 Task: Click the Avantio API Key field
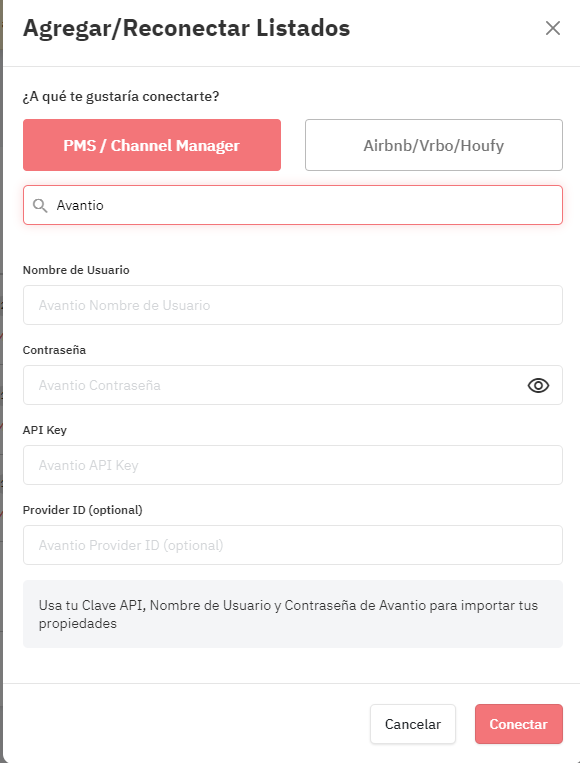point(292,465)
